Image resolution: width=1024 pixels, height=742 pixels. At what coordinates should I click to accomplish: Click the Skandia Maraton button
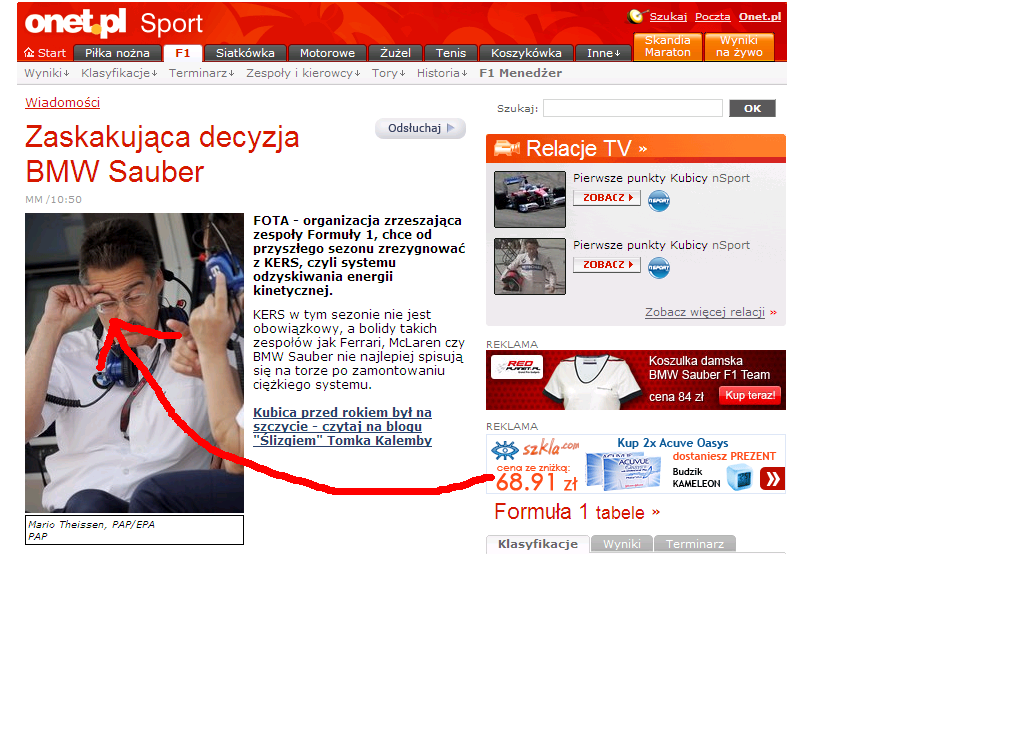(x=667, y=46)
